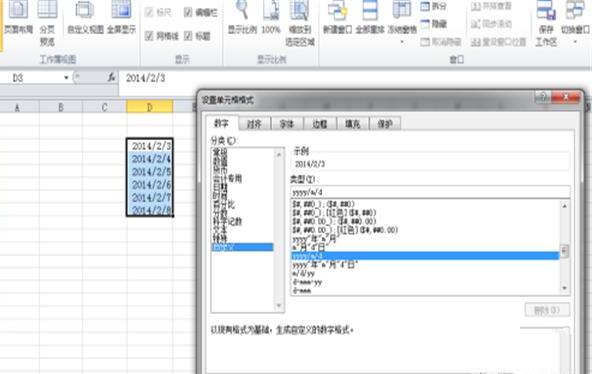
Task: Switch to the Border tab (边框)
Action: pos(320,123)
